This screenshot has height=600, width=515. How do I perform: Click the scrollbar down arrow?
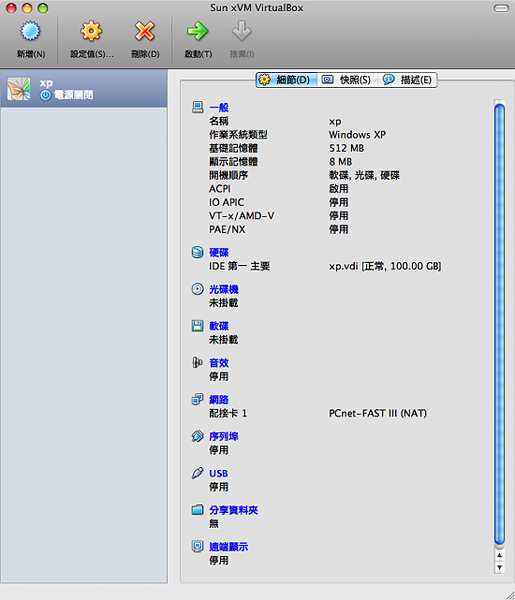click(x=499, y=567)
